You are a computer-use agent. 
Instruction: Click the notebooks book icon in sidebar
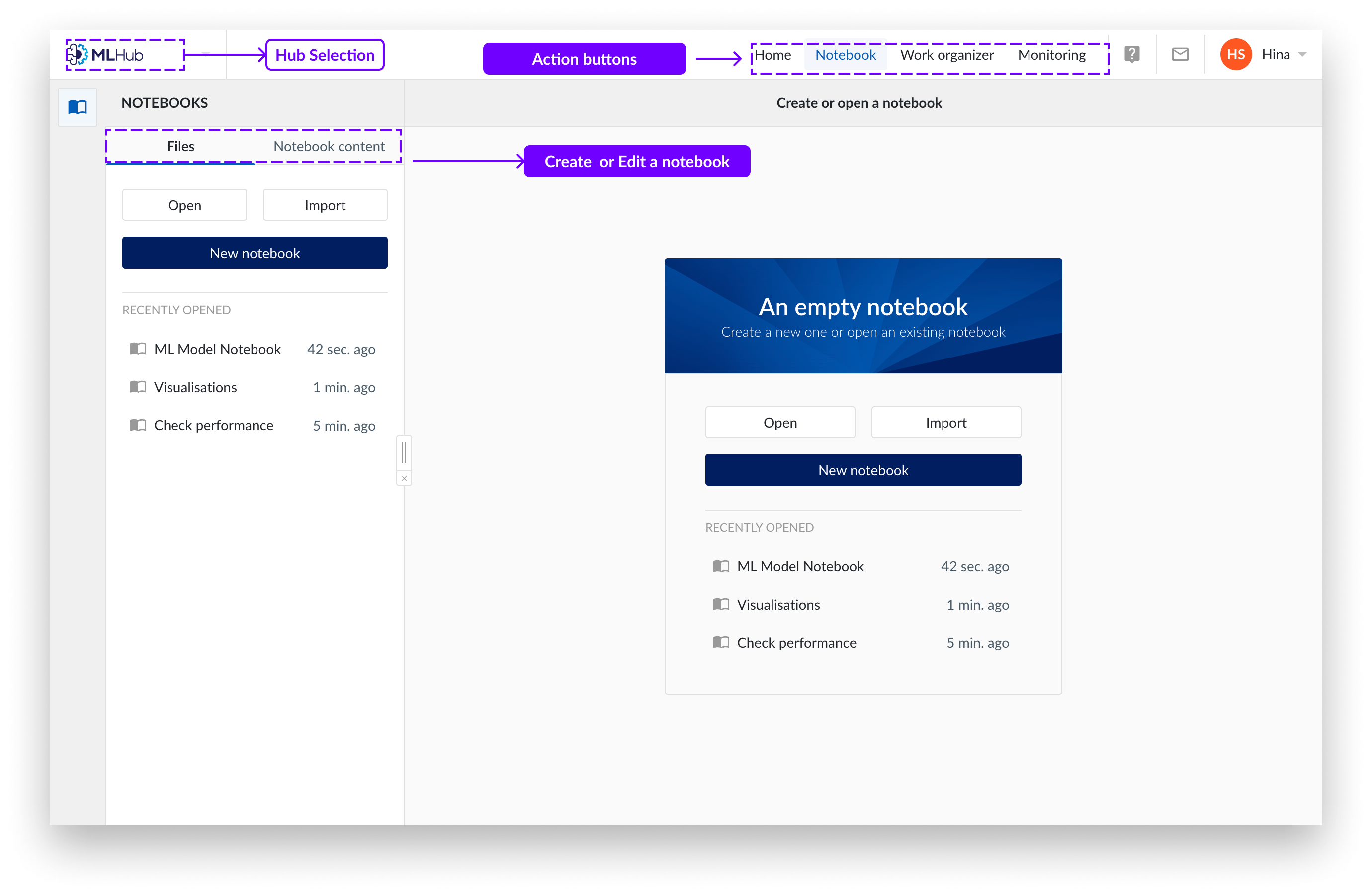77,107
